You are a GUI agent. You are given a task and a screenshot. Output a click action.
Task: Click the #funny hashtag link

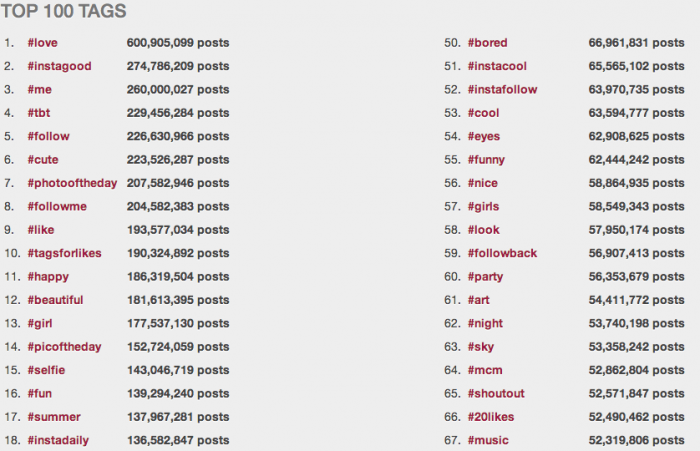pos(488,160)
